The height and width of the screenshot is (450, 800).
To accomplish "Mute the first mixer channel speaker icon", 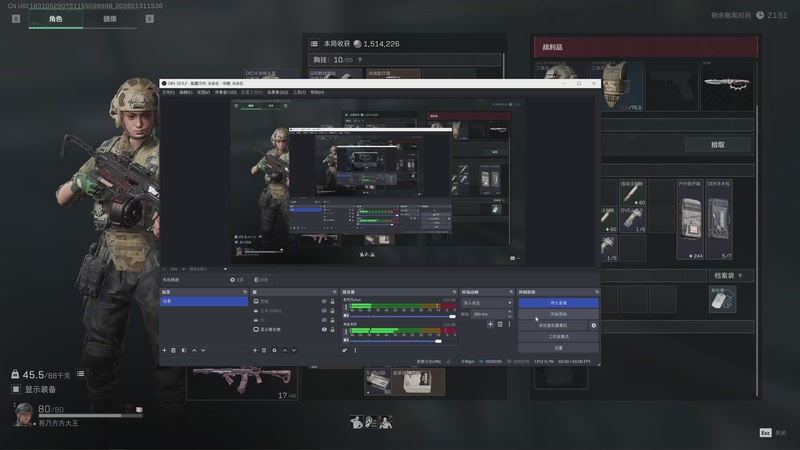I will (346, 316).
